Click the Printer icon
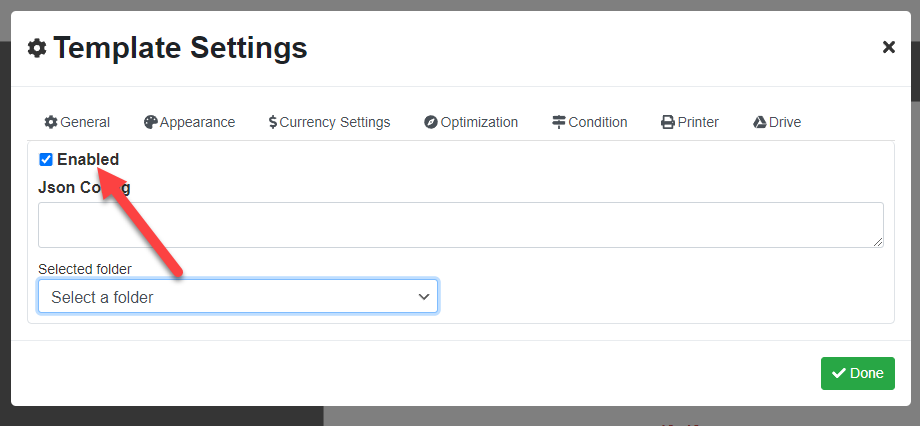This screenshot has height=426, width=920. tap(668, 122)
